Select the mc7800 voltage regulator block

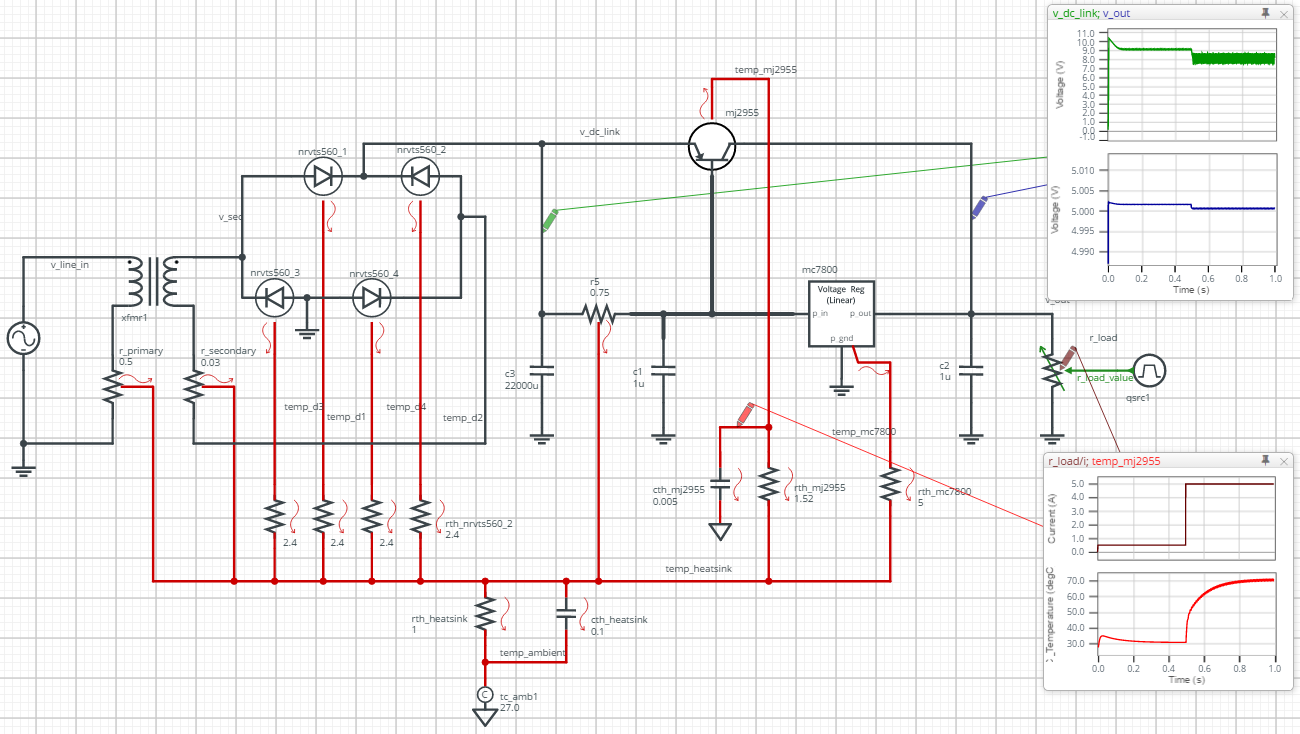pos(842,314)
